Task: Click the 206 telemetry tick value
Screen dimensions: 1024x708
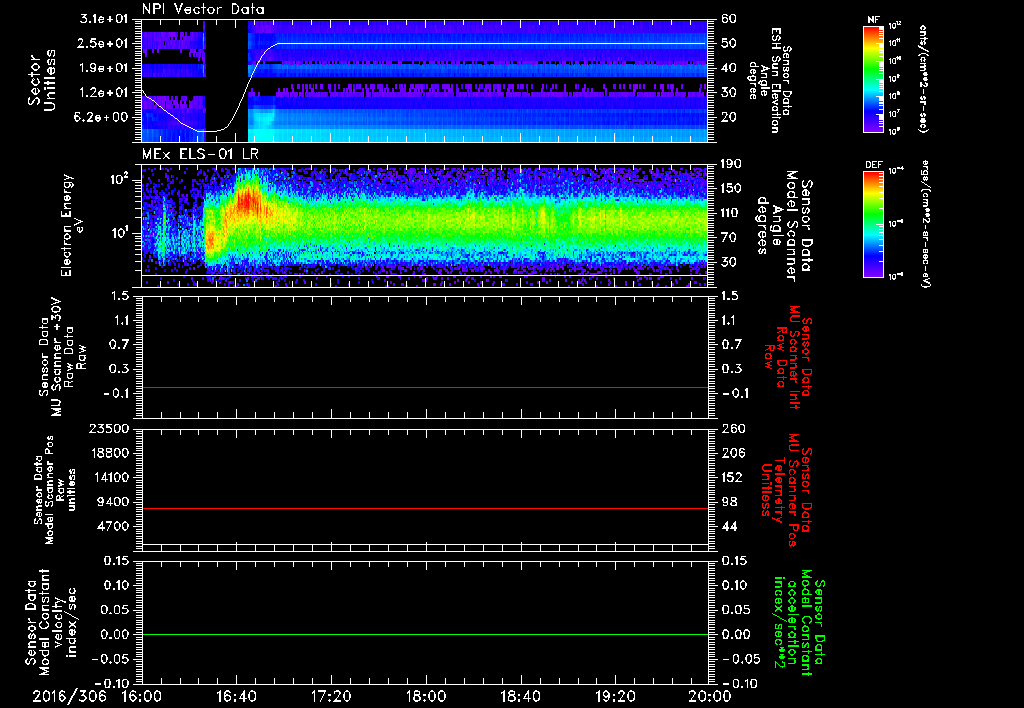Action: click(x=731, y=453)
